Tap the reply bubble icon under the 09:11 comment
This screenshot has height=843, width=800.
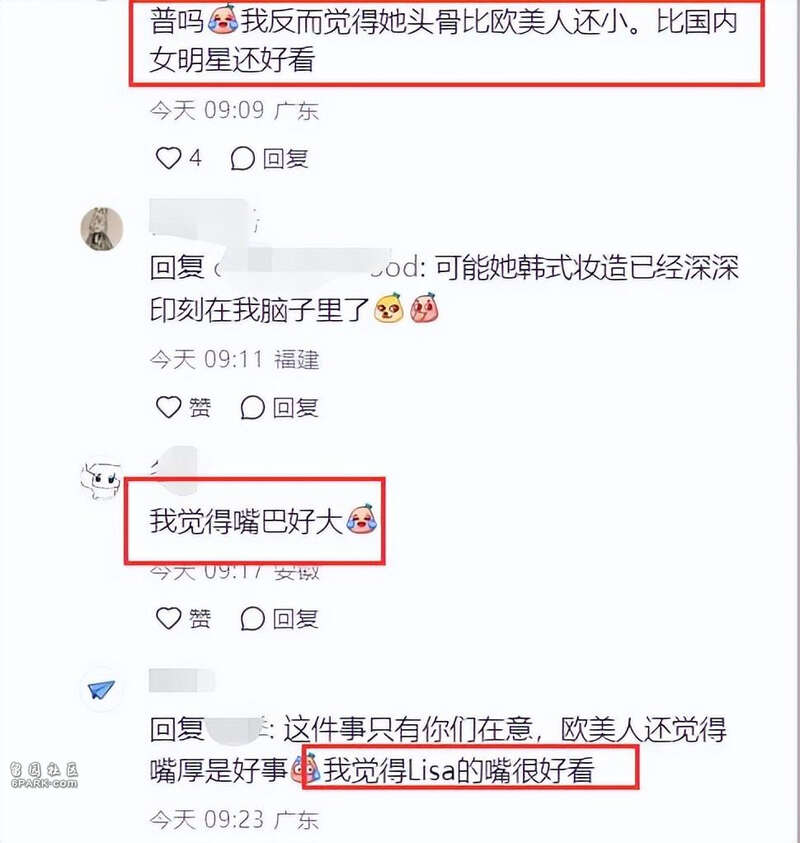pos(252,408)
